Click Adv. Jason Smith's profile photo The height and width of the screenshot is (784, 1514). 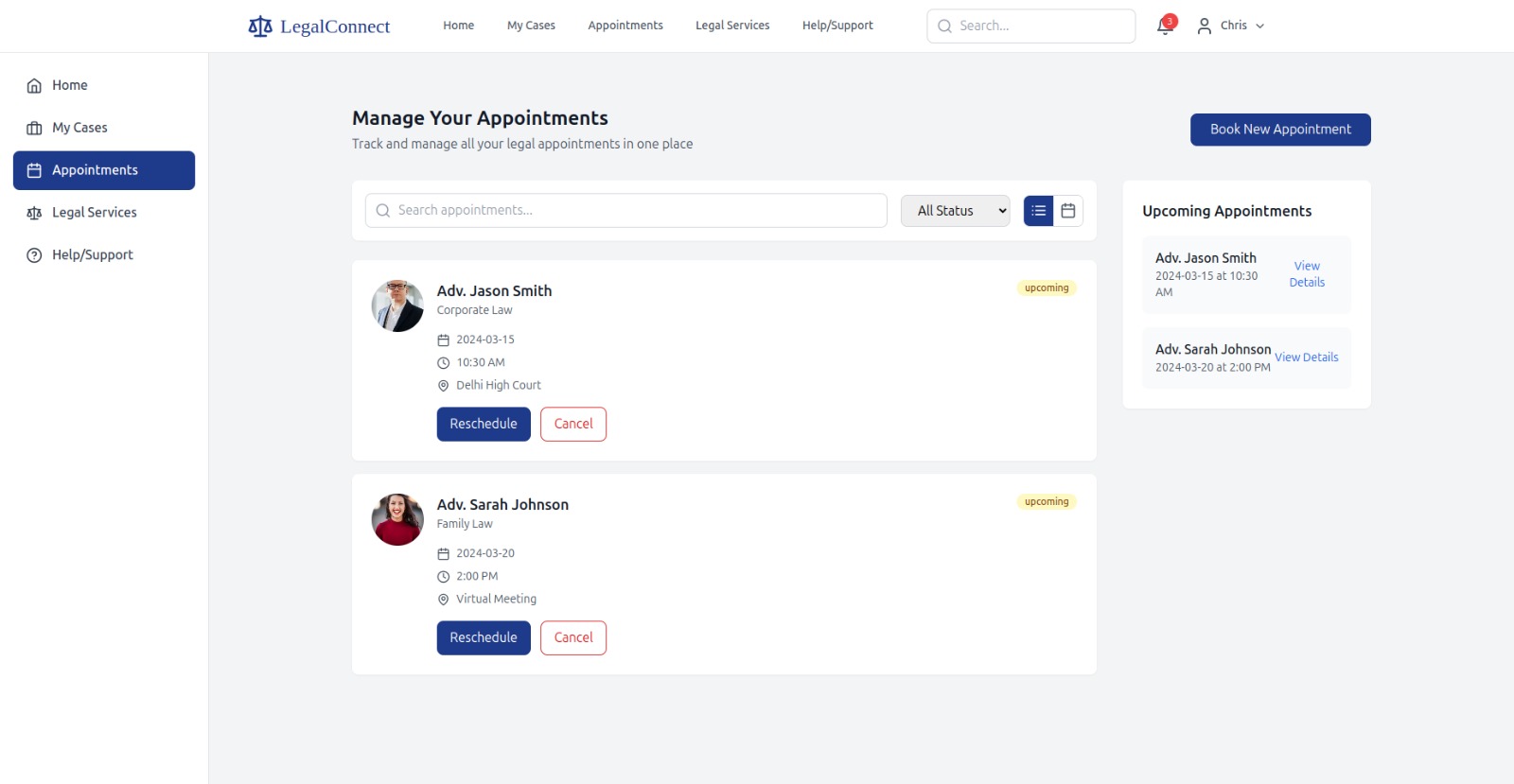point(397,305)
